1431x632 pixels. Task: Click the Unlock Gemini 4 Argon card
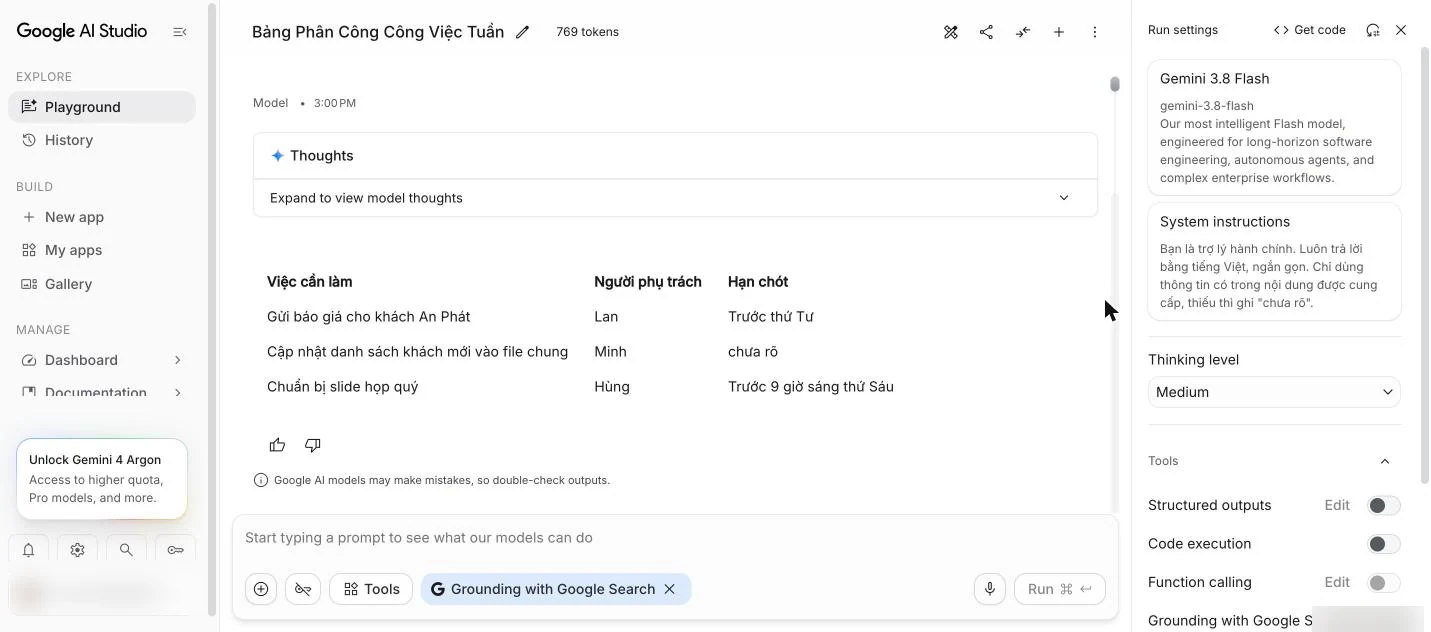(102, 479)
